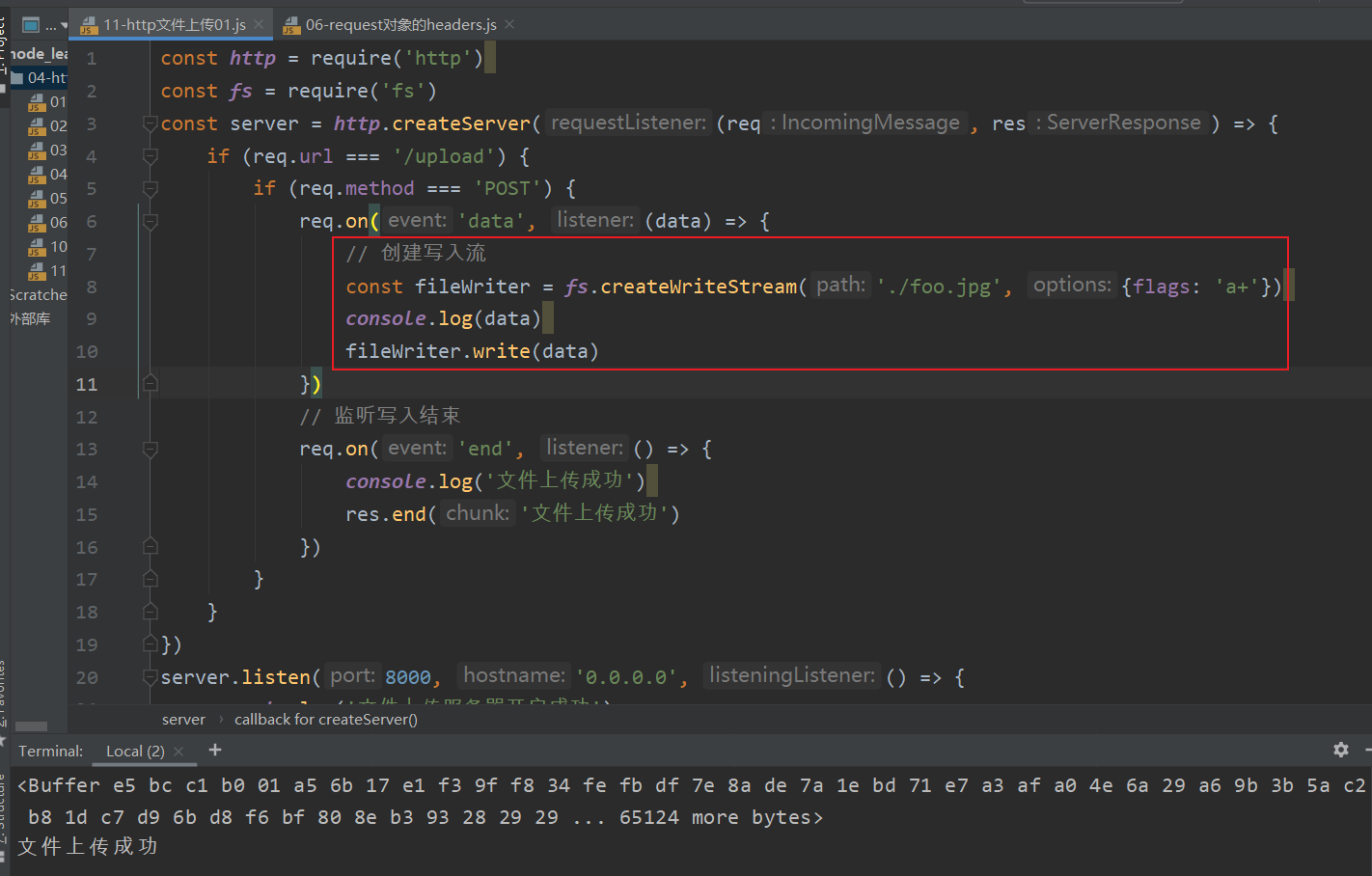Click the Terminal panel label

click(50, 751)
